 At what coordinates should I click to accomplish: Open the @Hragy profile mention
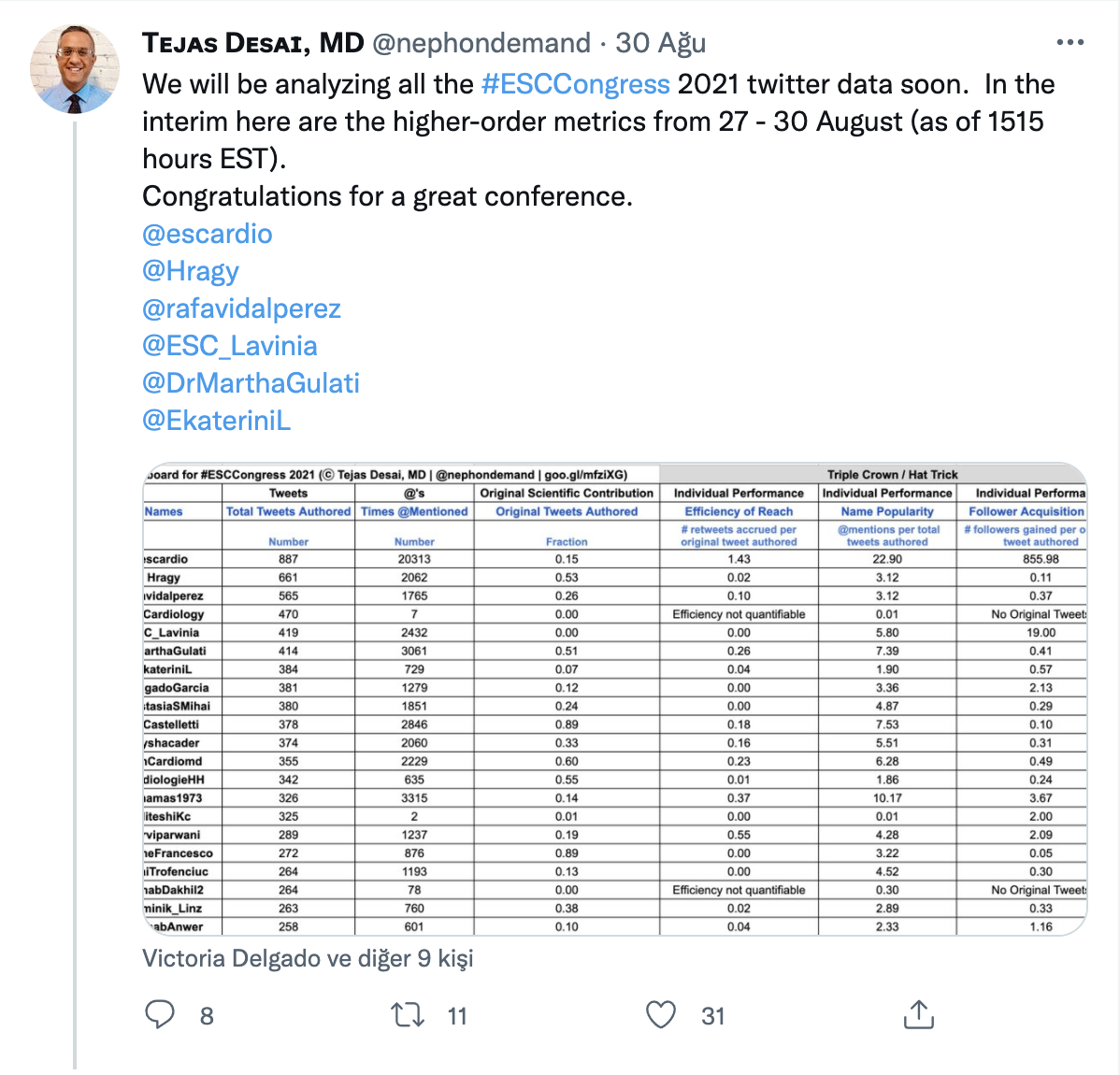(191, 271)
